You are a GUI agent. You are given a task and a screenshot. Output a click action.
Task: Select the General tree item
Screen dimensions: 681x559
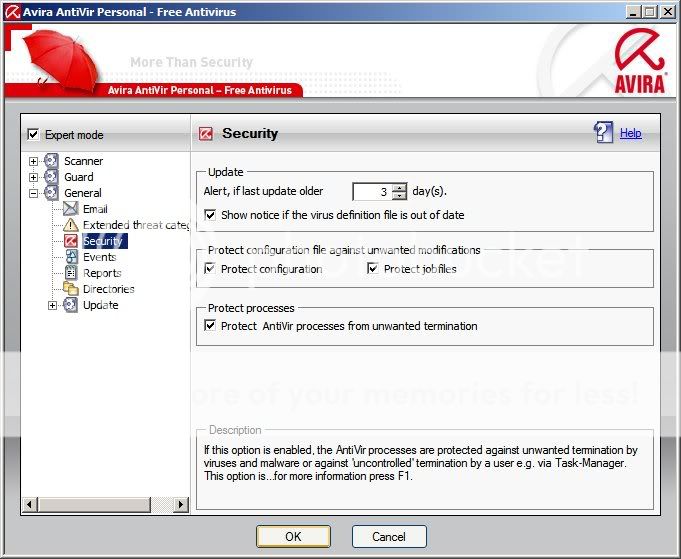click(x=83, y=193)
